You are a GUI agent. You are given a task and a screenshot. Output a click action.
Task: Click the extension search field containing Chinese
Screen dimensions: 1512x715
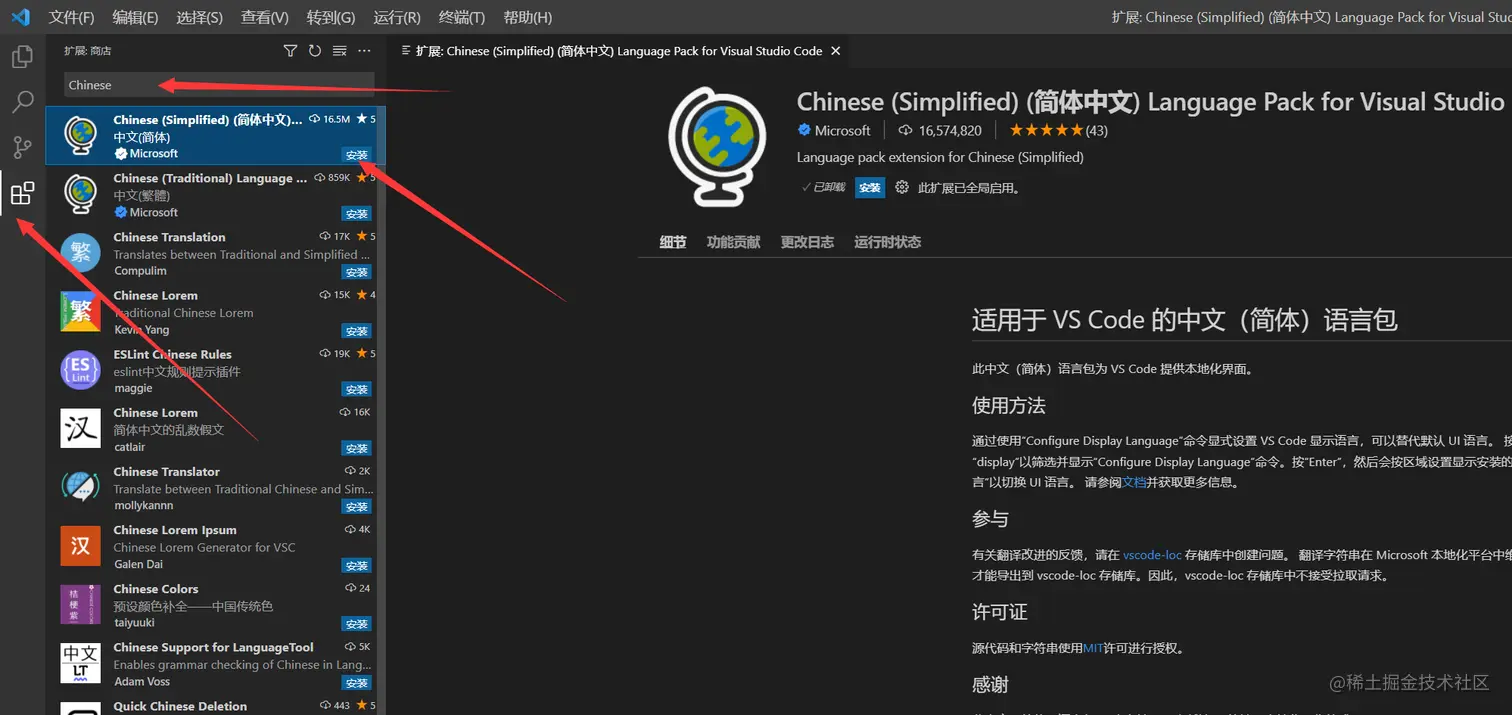coord(219,85)
